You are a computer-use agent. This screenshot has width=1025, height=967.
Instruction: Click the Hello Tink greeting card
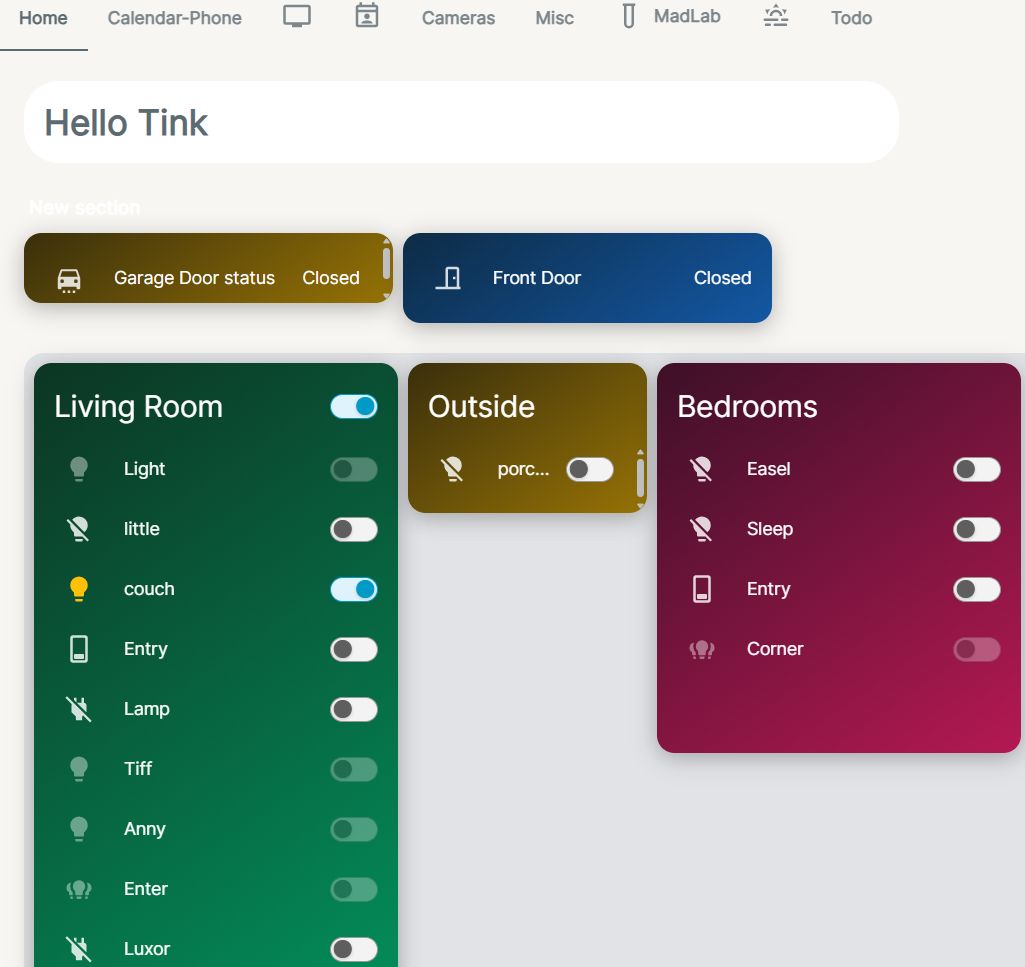point(462,122)
